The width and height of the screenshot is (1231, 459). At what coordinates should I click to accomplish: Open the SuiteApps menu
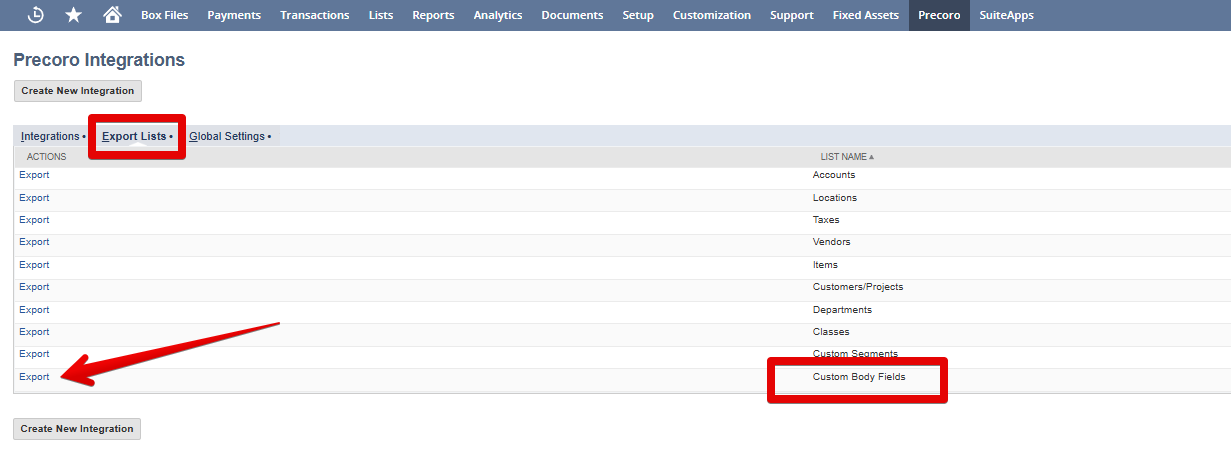pyautogui.click(x=1007, y=15)
